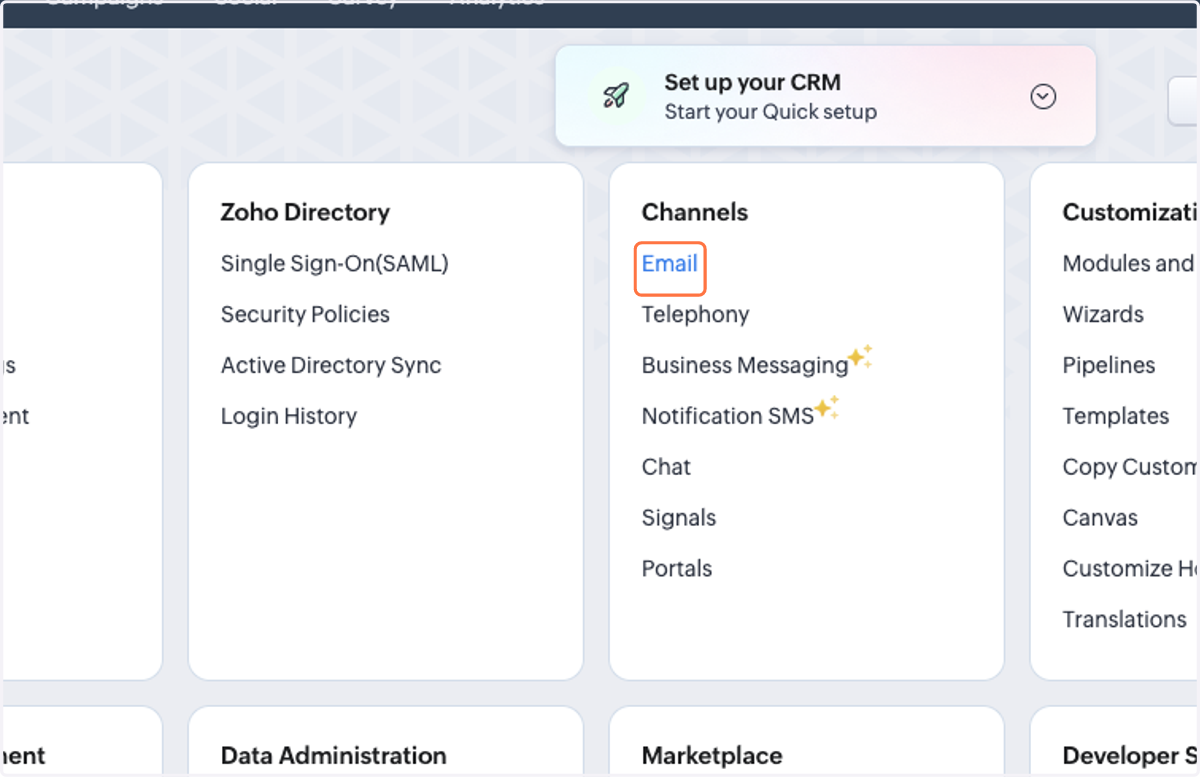Open Canvas under Customization

[1100, 518]
